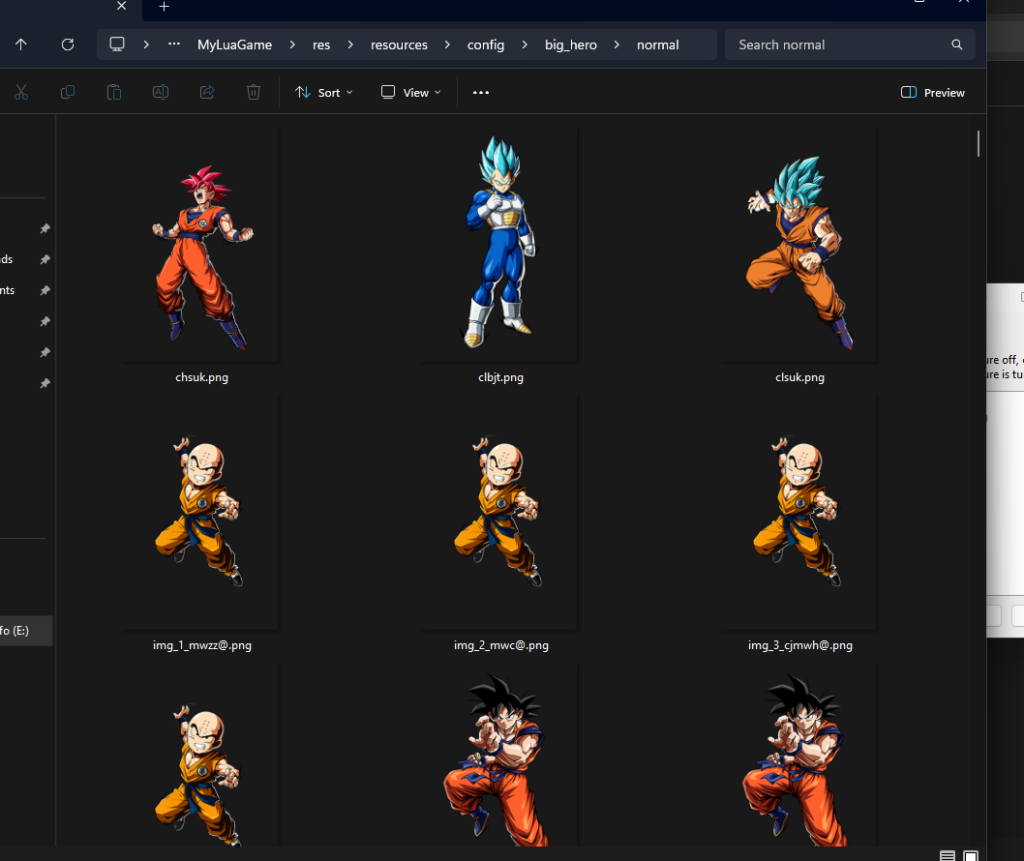This screenshot has height=861, width=1024.
Task: Open the See more ellipsis menu in the toolbar
Action: click(481, 92)
